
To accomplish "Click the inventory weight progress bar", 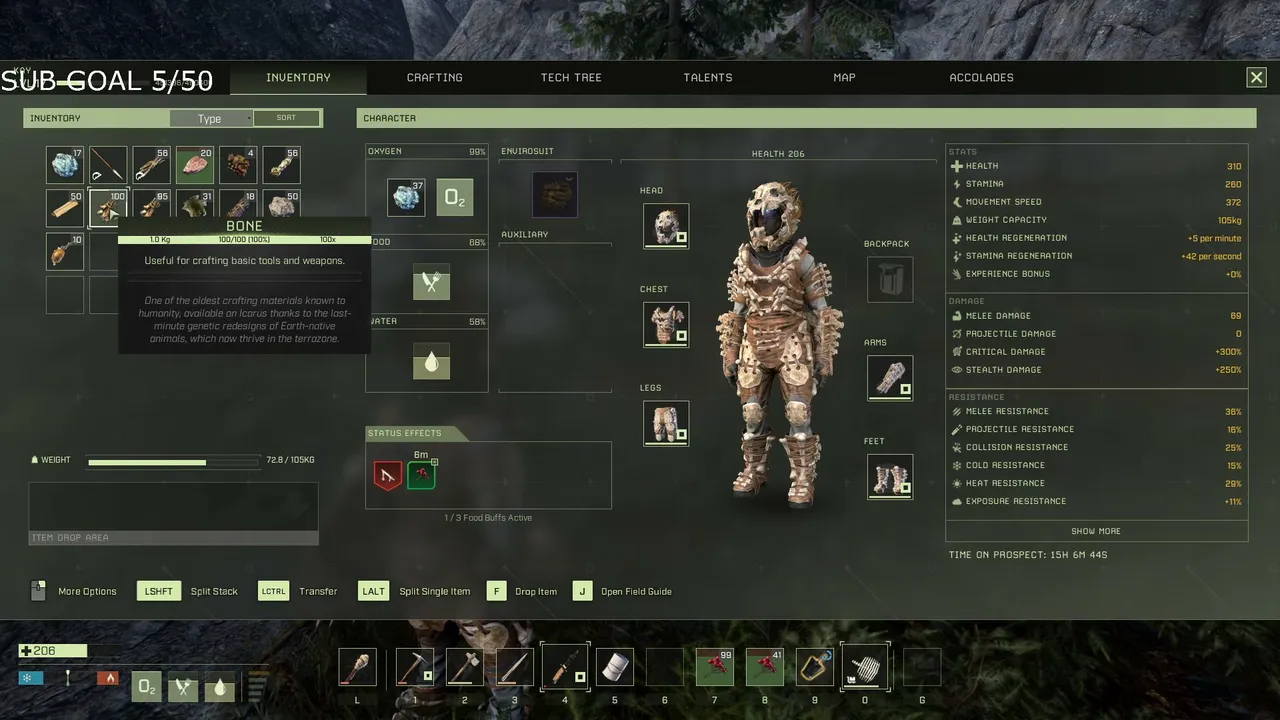I will coord(173,462).
